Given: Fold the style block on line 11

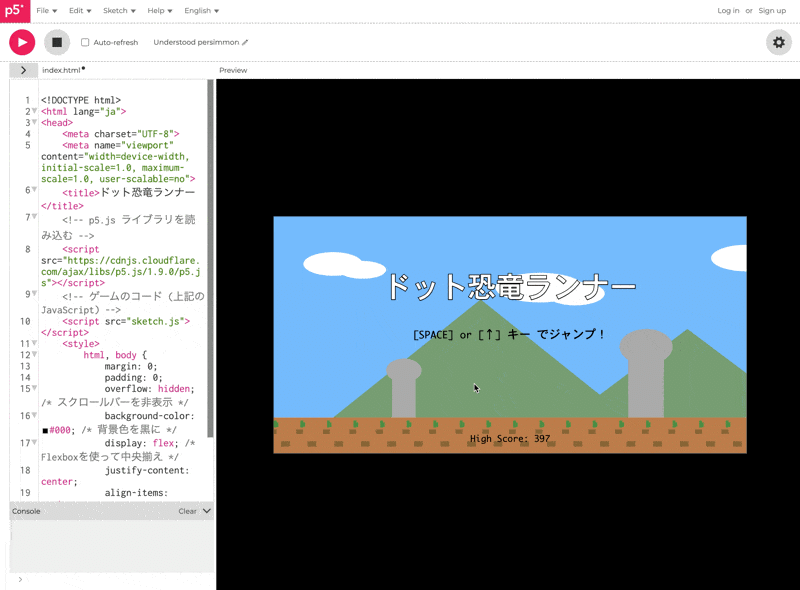Looking at the screenshot, I should pos(34,344).
